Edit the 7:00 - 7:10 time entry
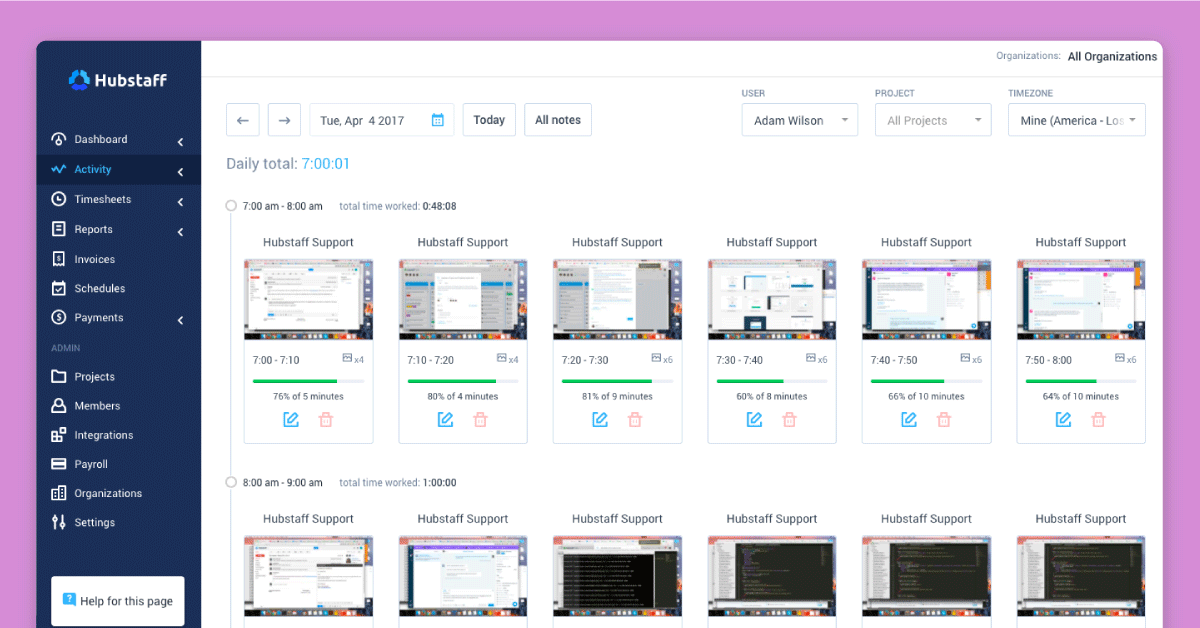1200x628 pixels. coord(291,420)
